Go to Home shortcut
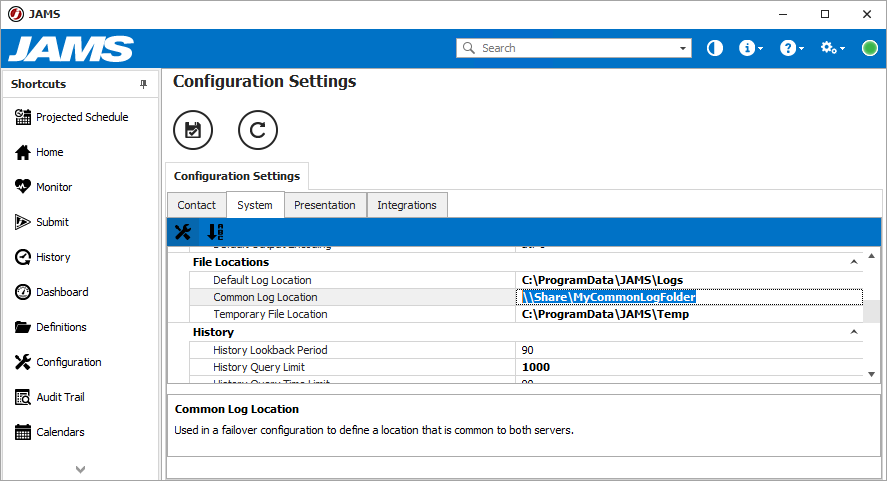This screenshot has height=481, width=887. (40, 152)
